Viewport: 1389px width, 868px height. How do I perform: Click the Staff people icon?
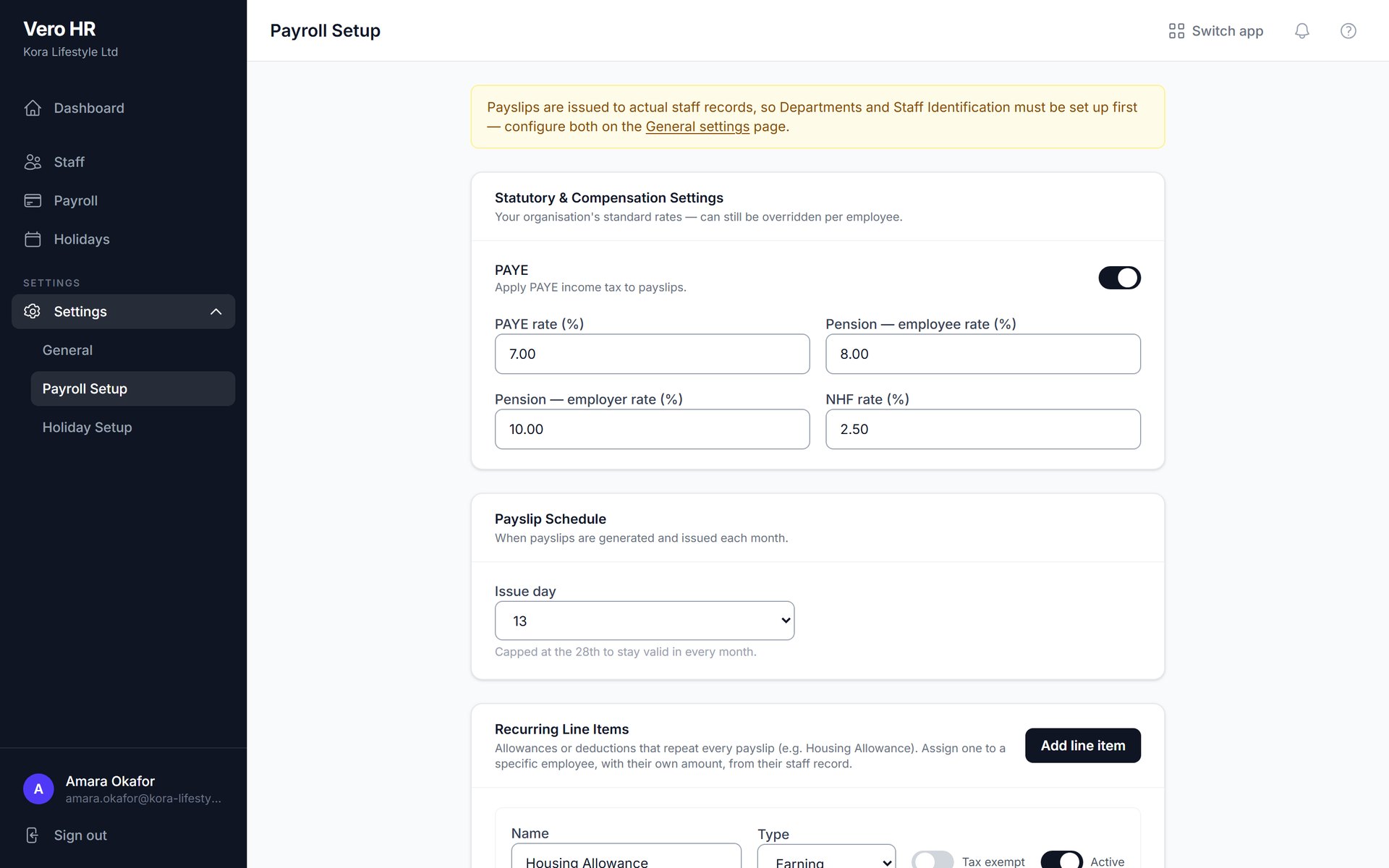pos(33,162)
